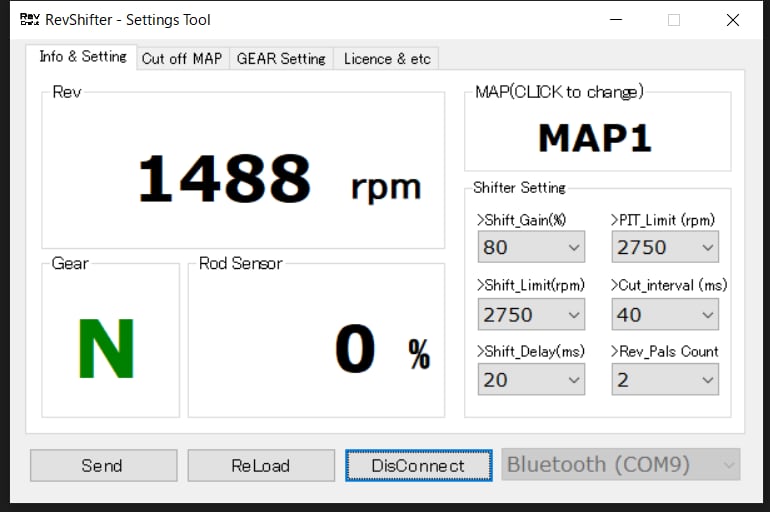Expand the Shift_Limit(rpm) combo box
Screen dimensions: 770x512
[531, 314]
